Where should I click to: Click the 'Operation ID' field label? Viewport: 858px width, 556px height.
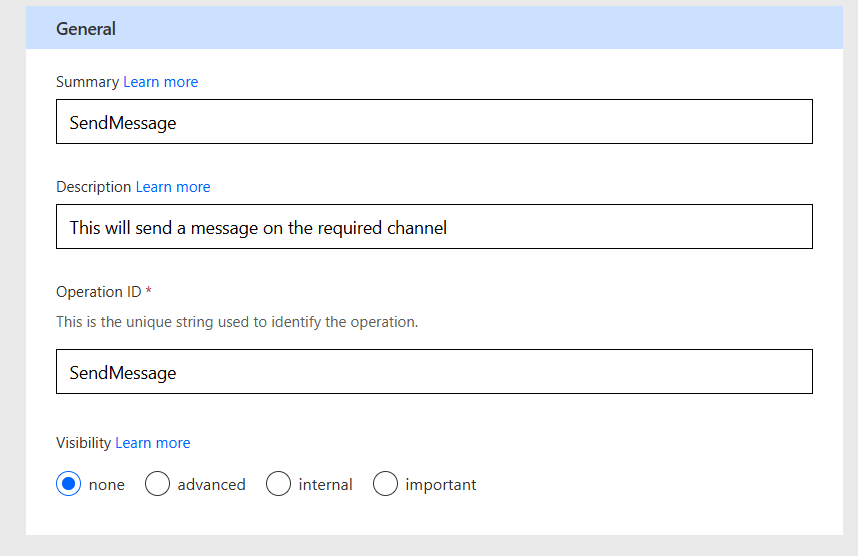(98, 292)
